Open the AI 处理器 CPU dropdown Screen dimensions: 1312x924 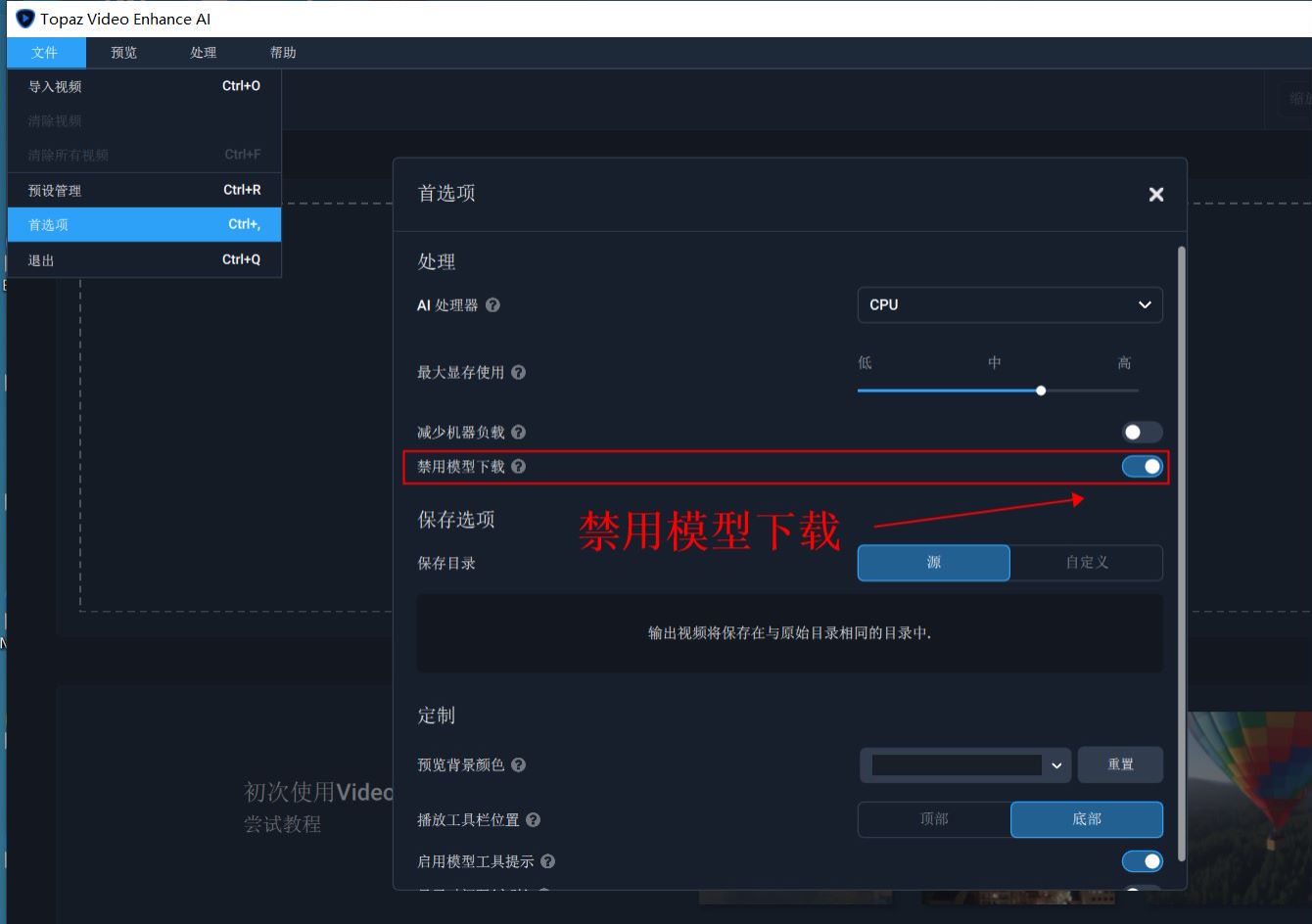click(1009, 304)
